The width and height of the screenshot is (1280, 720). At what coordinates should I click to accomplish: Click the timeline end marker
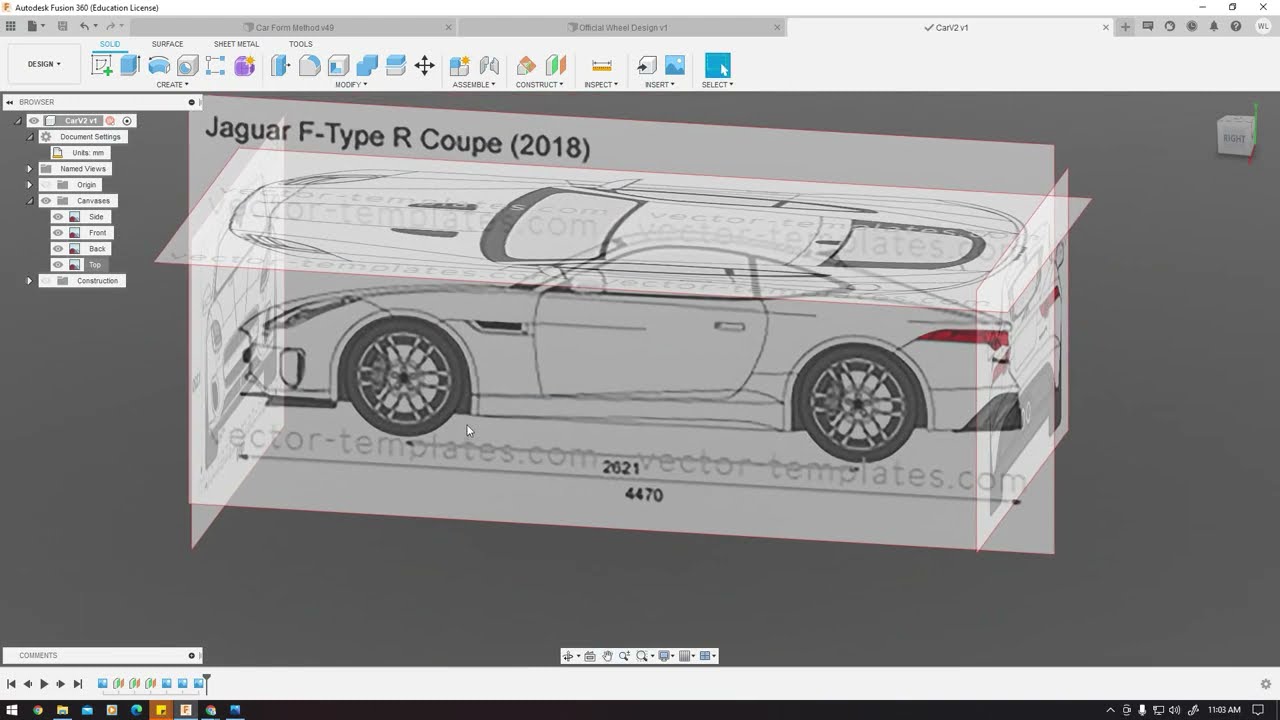[x=207, y=683]
